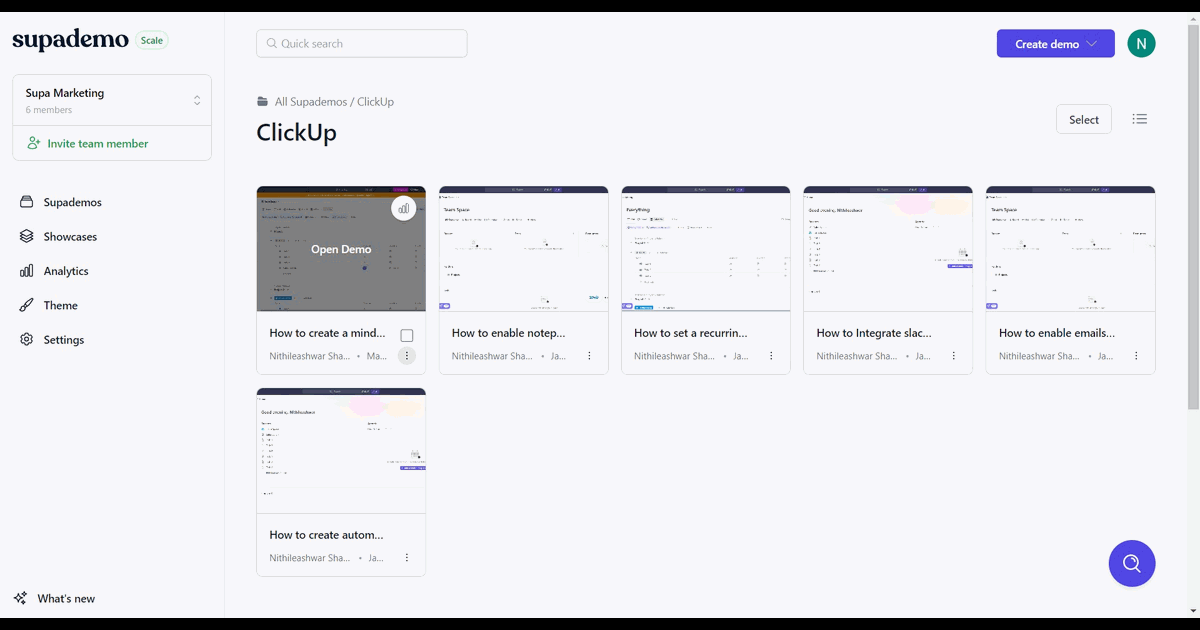
Task: Click the title "How to enable notep..."
Action: (x=509, y=333)
